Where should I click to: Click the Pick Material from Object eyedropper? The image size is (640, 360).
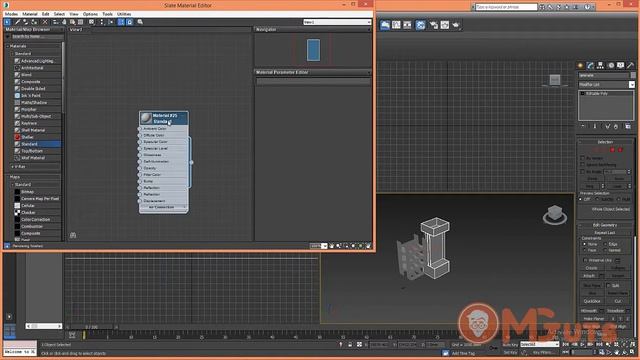click(18, 22)
